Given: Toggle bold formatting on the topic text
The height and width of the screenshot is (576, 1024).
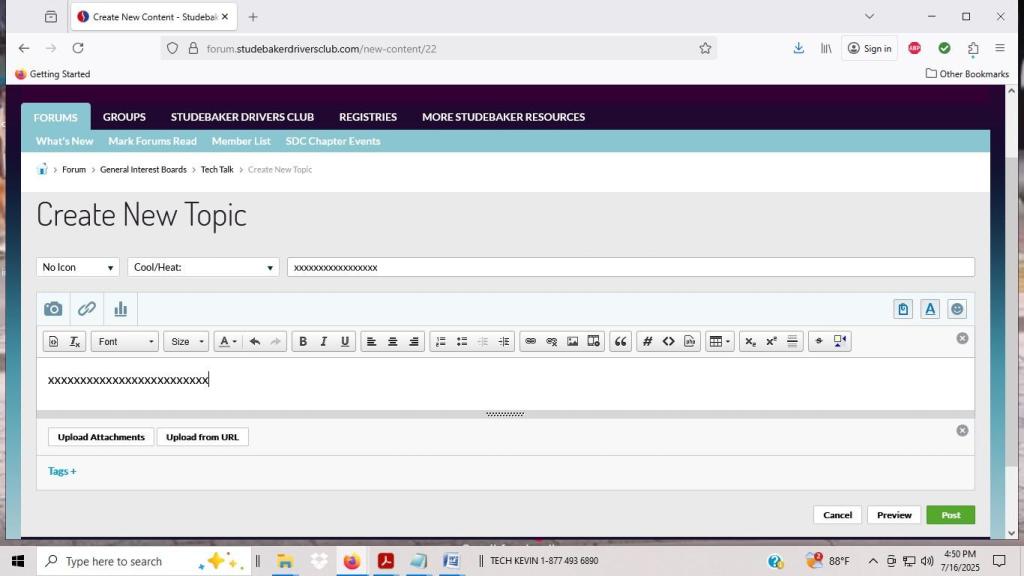Looking at the screenshot, I should click(x=303, y=341).
